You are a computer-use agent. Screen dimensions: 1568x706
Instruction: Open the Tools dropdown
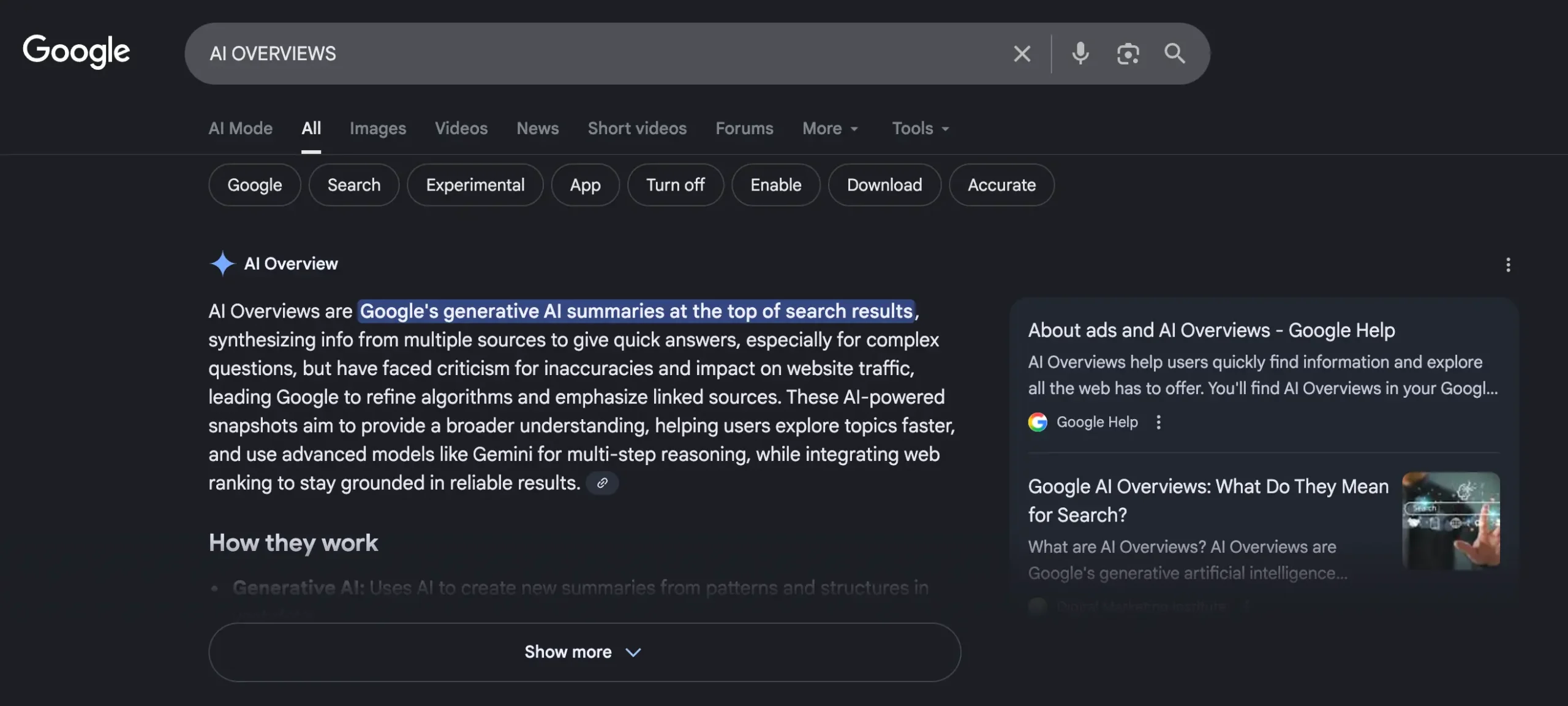920,128
